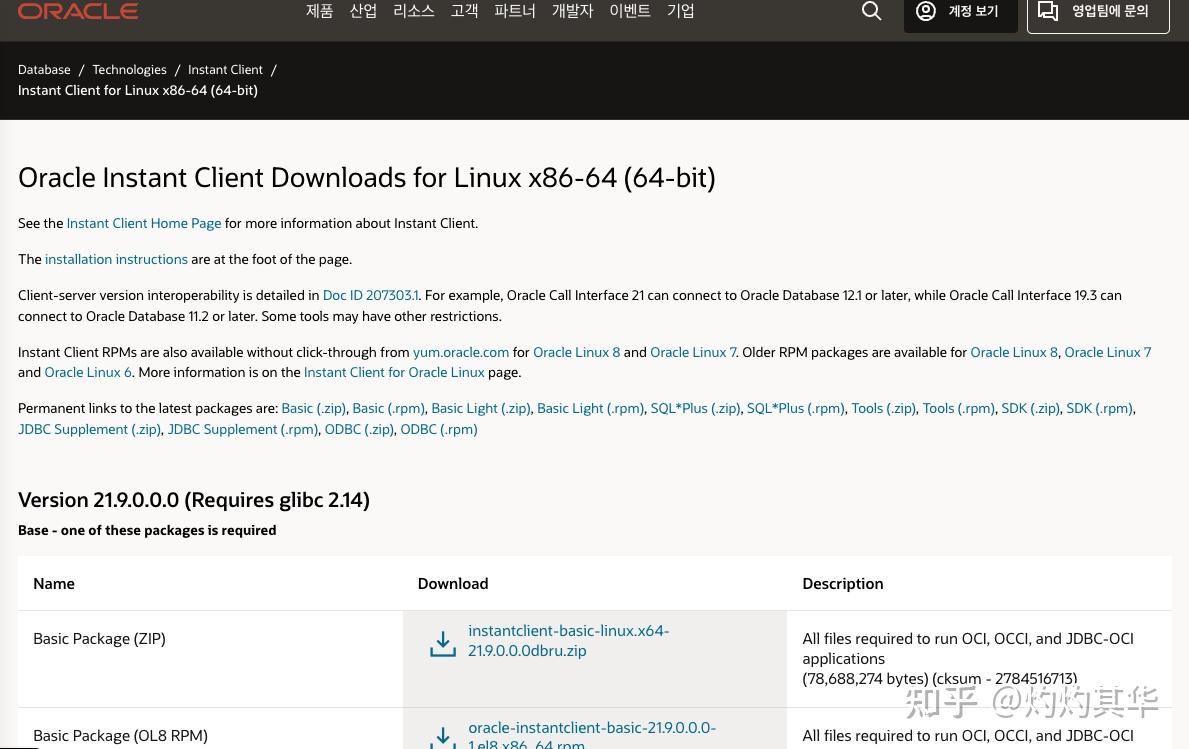Click the chat icon next to 영업팀에 문의
Screen dimensions: 1189x749
tap(1048, 11)
